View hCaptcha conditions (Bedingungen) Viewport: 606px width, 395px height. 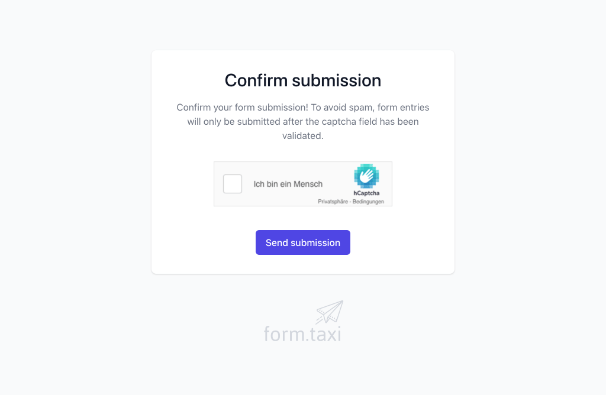(368, 201)
